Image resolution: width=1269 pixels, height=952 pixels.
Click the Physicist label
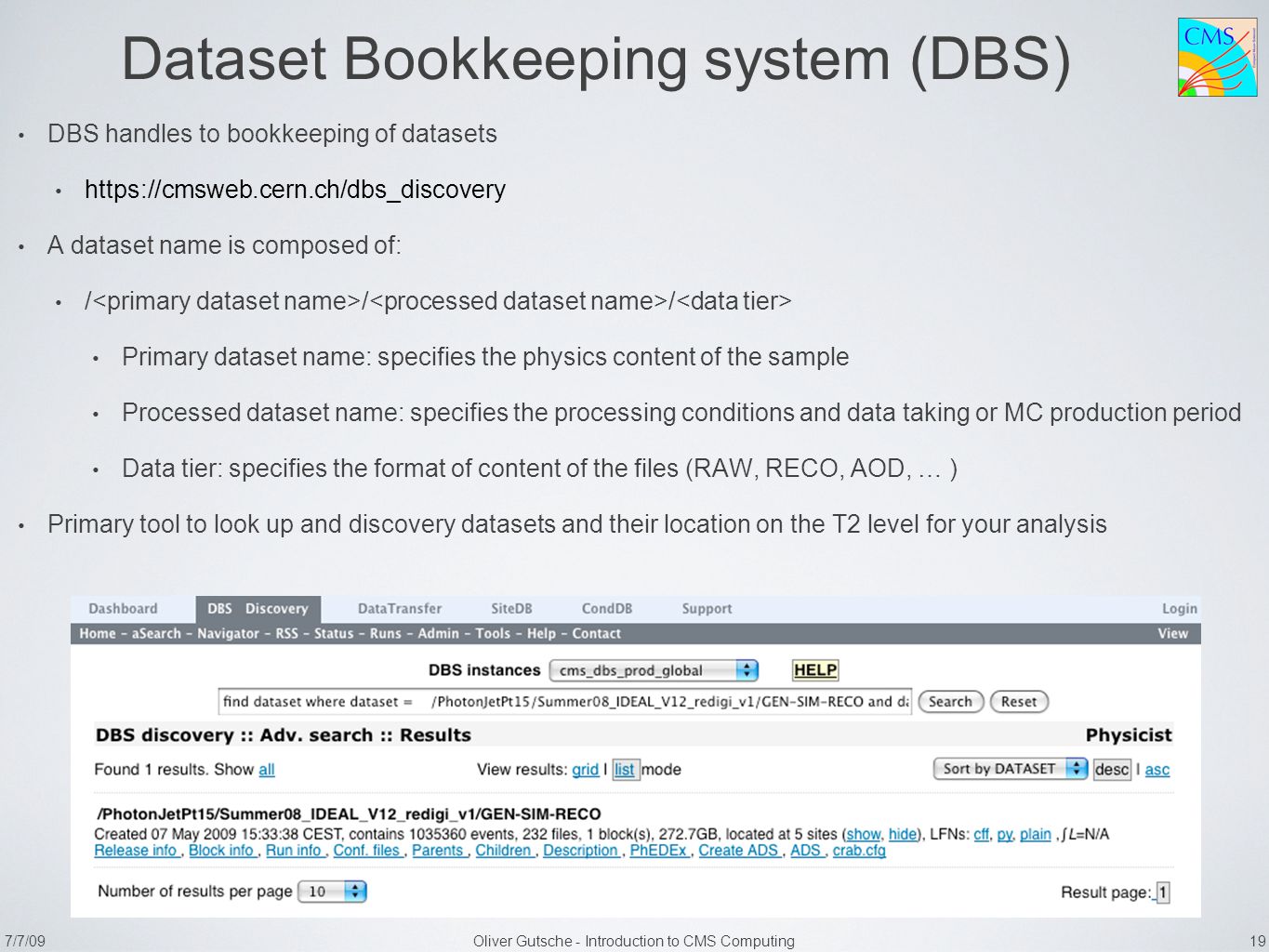click(1129, 735)
